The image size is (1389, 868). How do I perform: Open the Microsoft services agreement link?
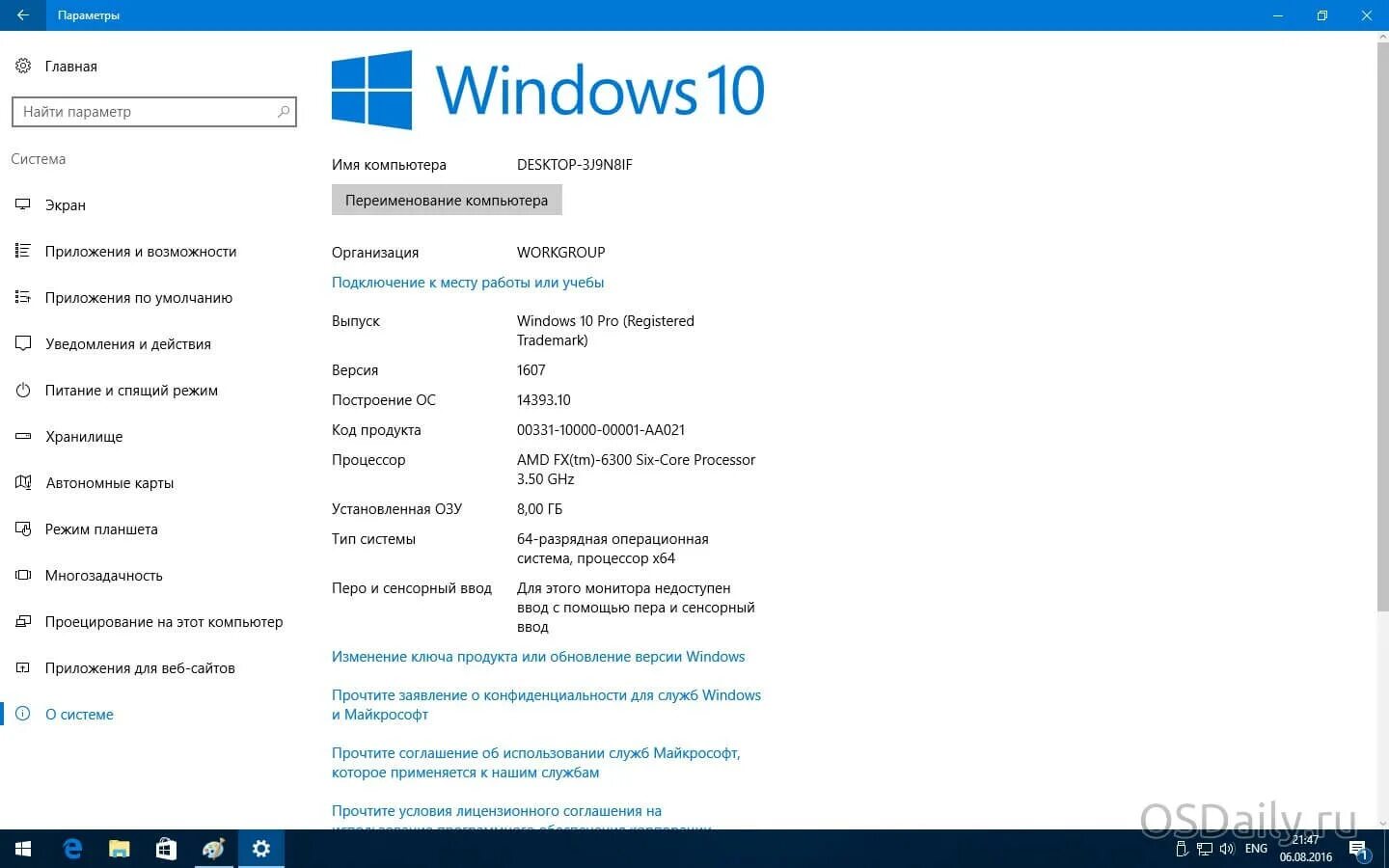pos(536,763)
